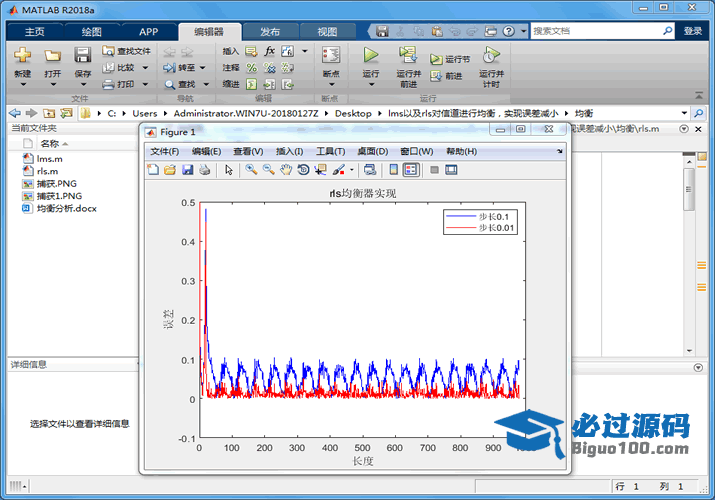Image resolution: width=715 pixels, height=500 pixels.
Task: Expand the 断点 breakpoints dropdown
Action: [331, 85]
